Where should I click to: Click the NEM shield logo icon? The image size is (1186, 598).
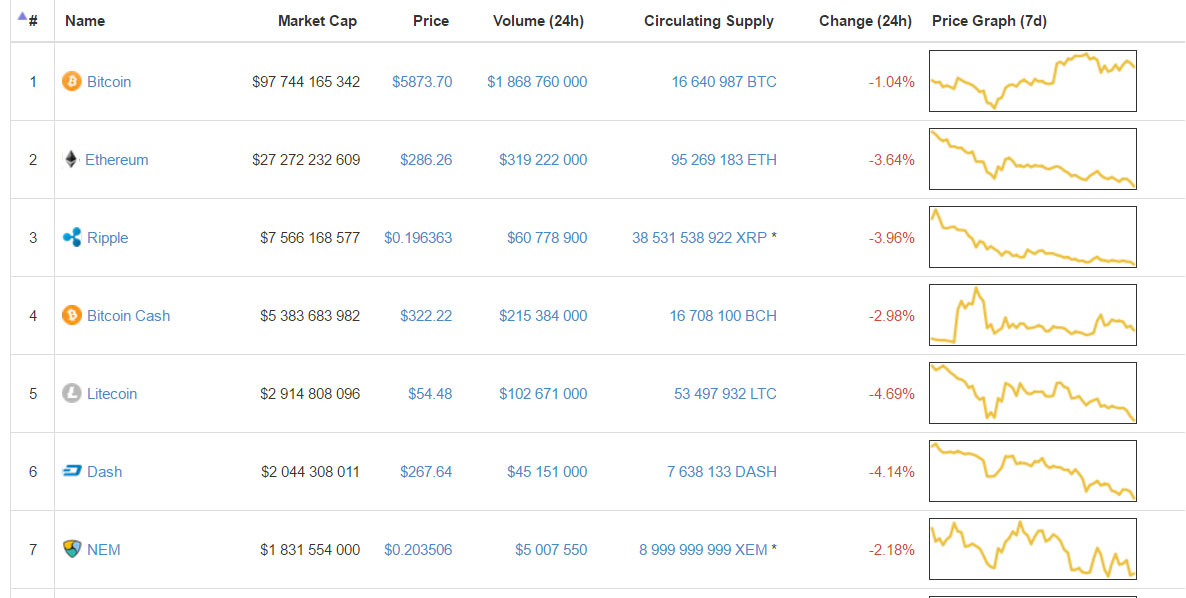[72, 549]
